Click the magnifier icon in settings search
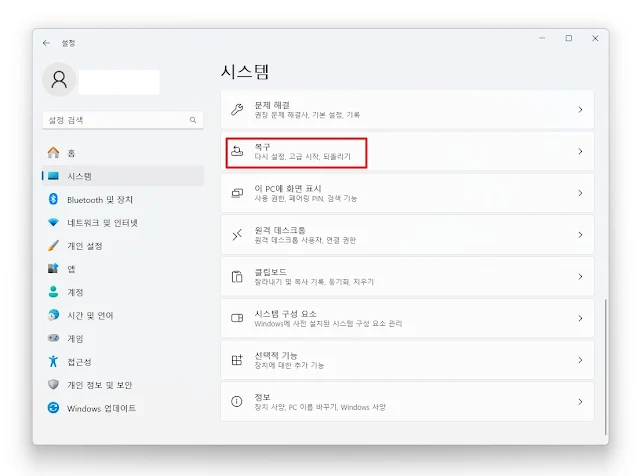This screenshot has width=640, height=476. [193, 120]
